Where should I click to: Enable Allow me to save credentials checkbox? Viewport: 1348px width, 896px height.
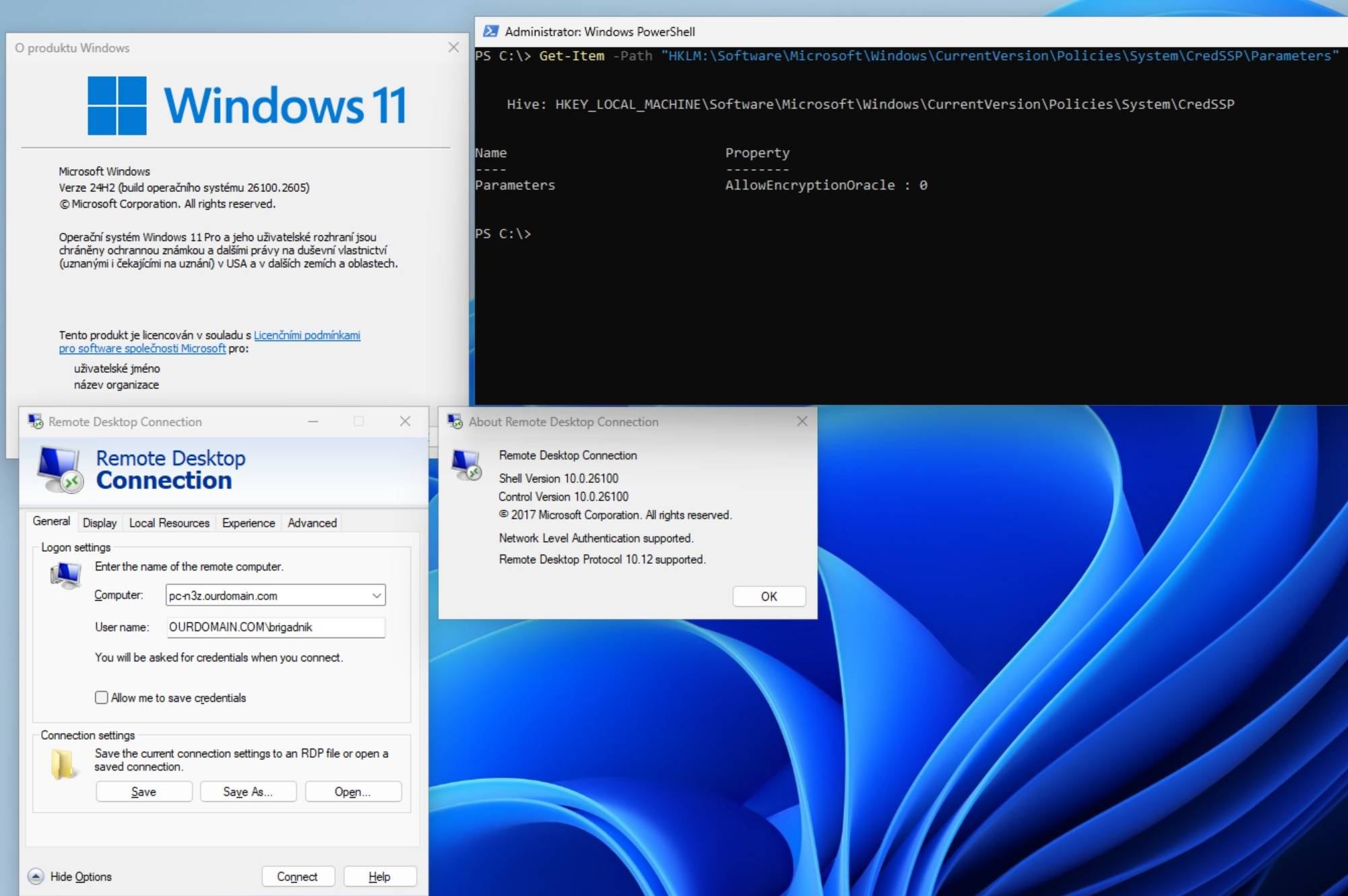click(101, 698)
